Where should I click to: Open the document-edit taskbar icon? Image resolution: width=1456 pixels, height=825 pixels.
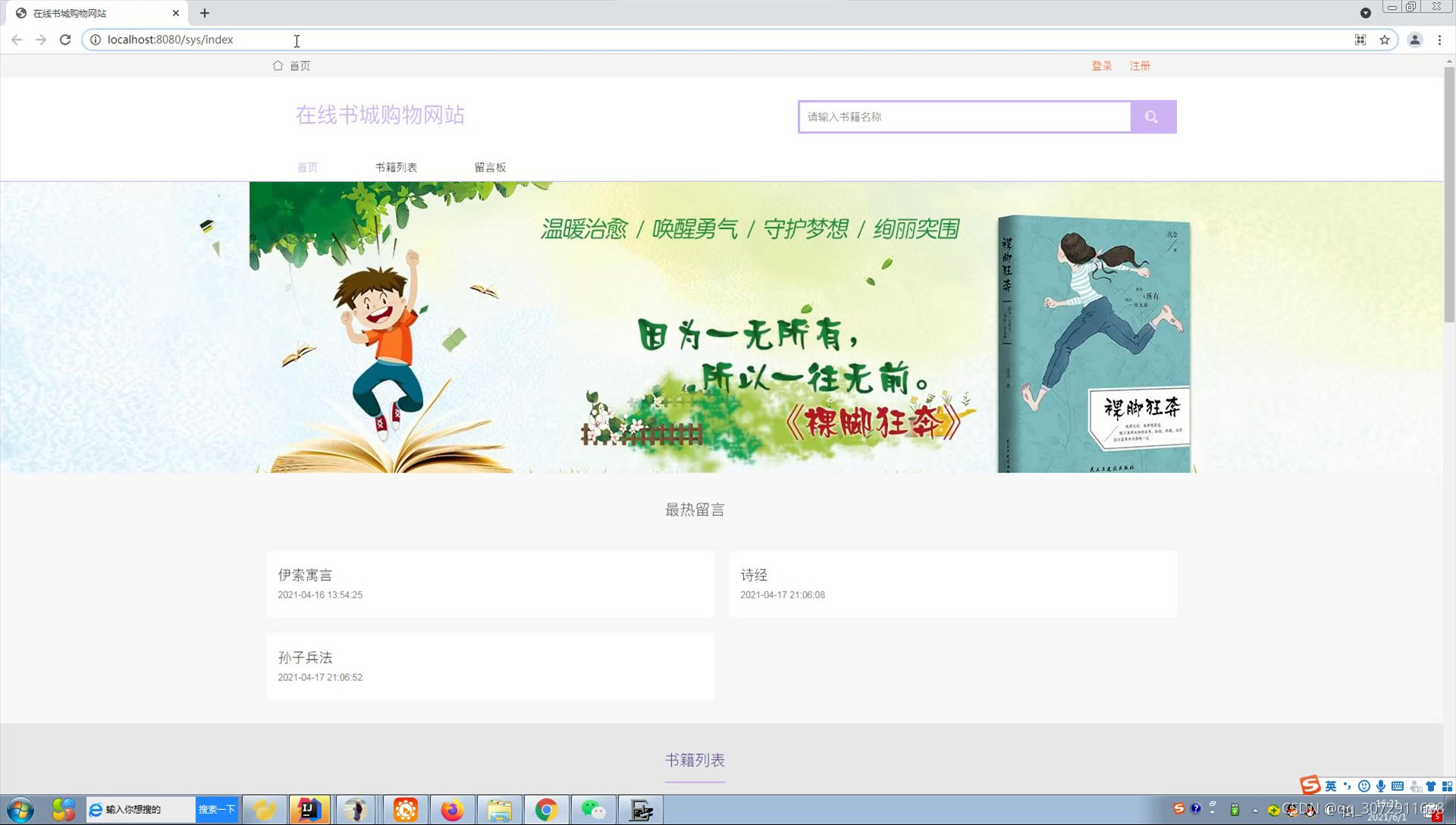(x=641, y=810)
